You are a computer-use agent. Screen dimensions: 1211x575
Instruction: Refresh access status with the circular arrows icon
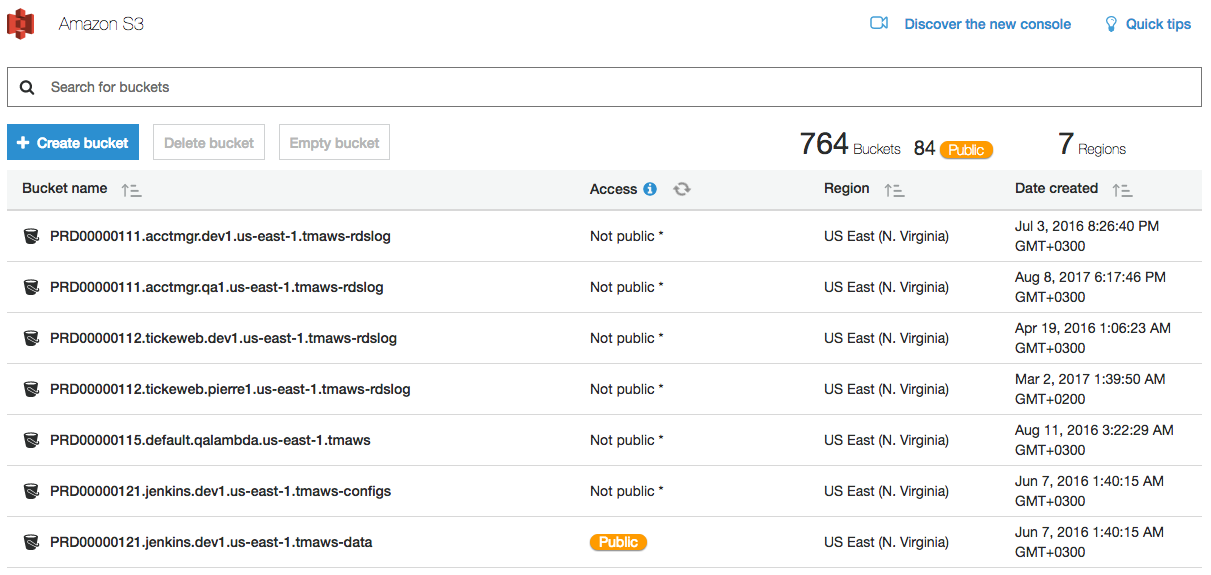682,188
